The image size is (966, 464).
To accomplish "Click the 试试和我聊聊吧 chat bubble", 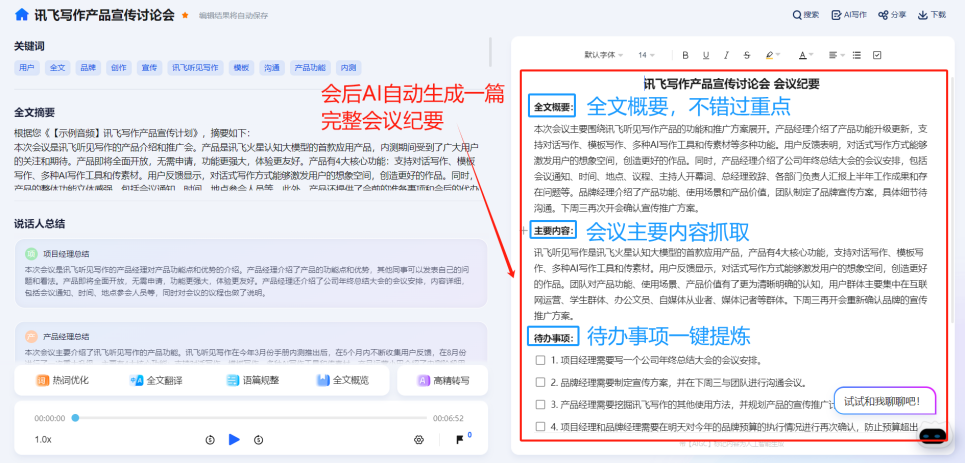I will point(885,401).
